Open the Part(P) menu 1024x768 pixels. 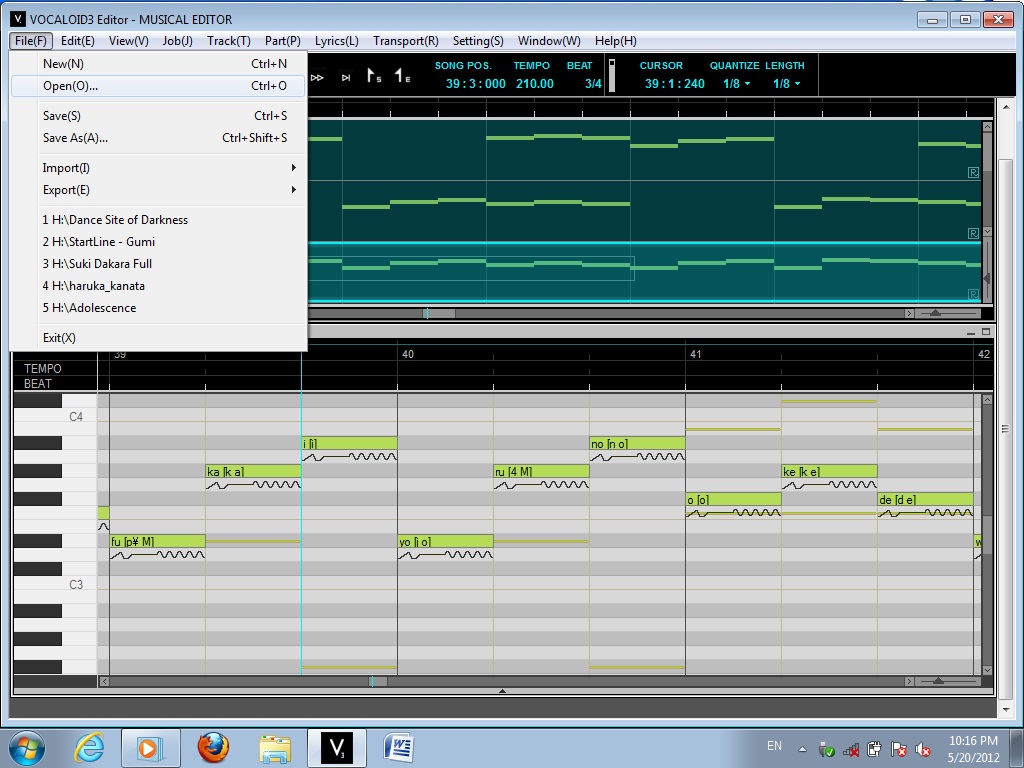283,40
